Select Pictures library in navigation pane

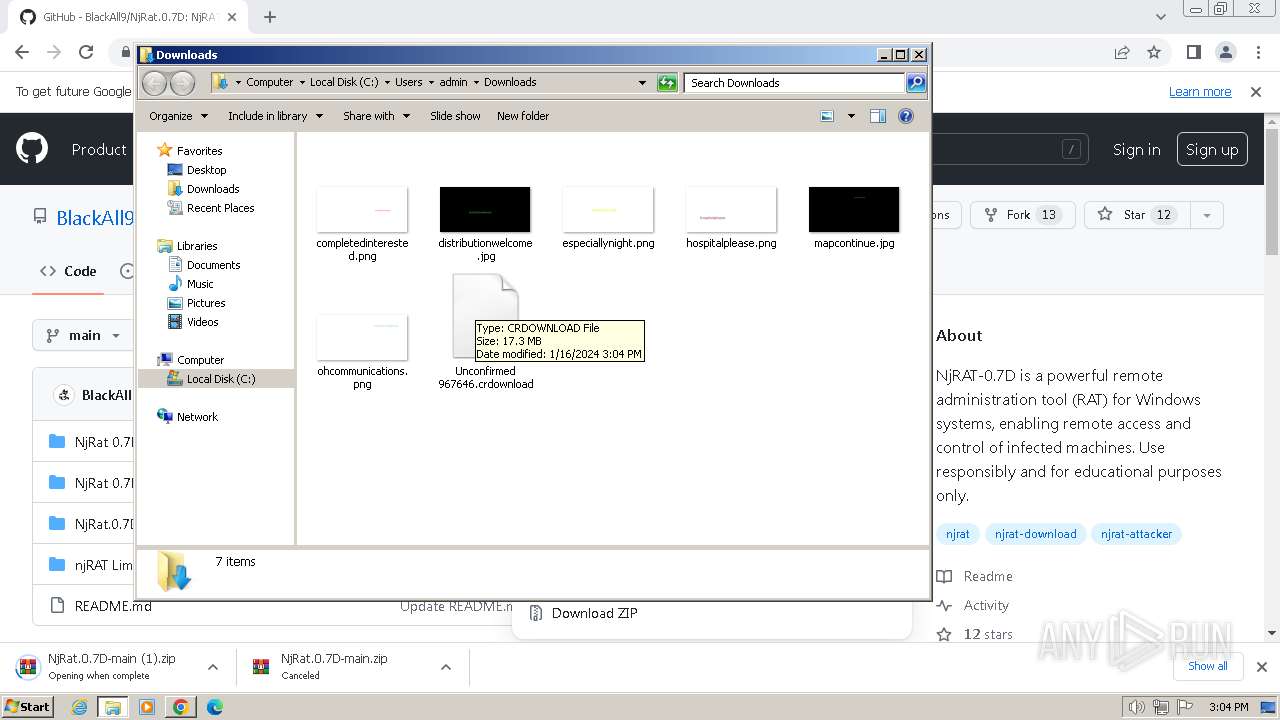click(206, 303)
